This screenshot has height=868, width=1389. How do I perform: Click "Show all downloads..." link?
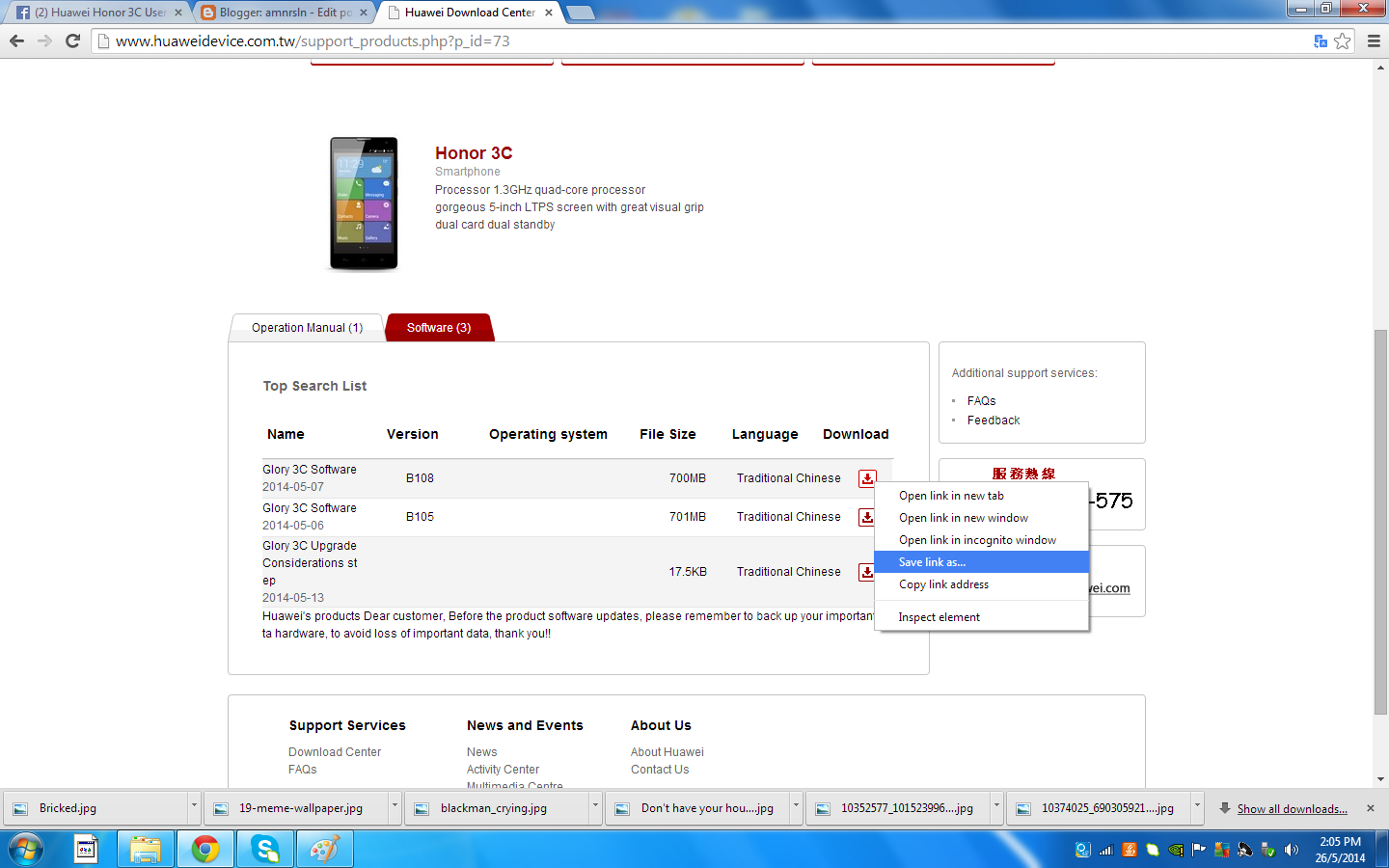pos(1293,809)
